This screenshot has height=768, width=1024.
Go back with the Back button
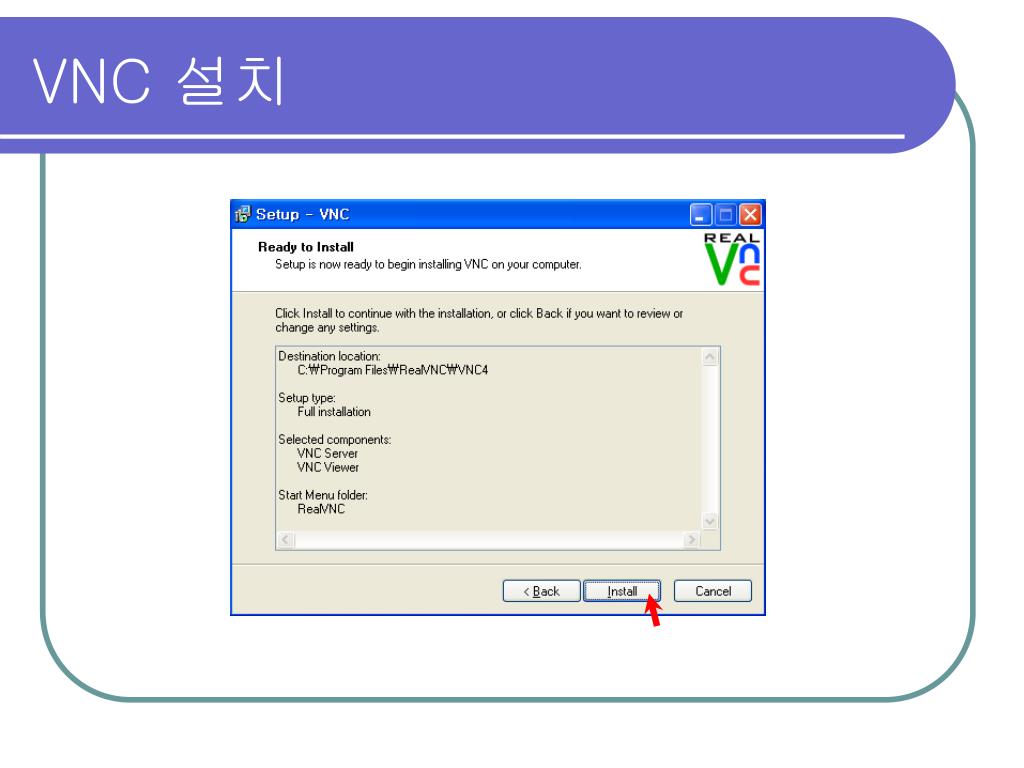[541, 591]
